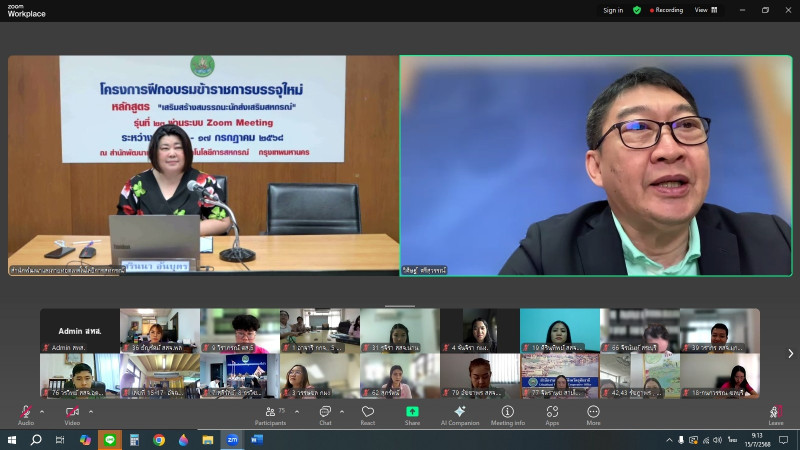Image resolution: width=800 pixels, height=450 pixels.
Task: Click green encryption shield icon
Action: pyautogui.click(x=637, y=10)
